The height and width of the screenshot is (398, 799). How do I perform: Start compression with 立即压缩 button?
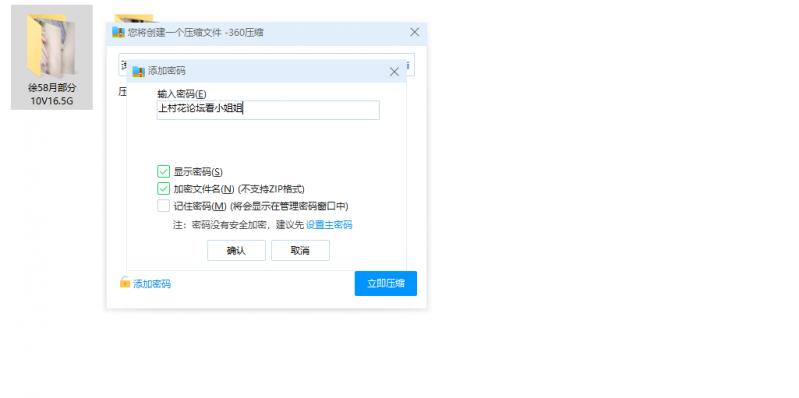[386, 283]
